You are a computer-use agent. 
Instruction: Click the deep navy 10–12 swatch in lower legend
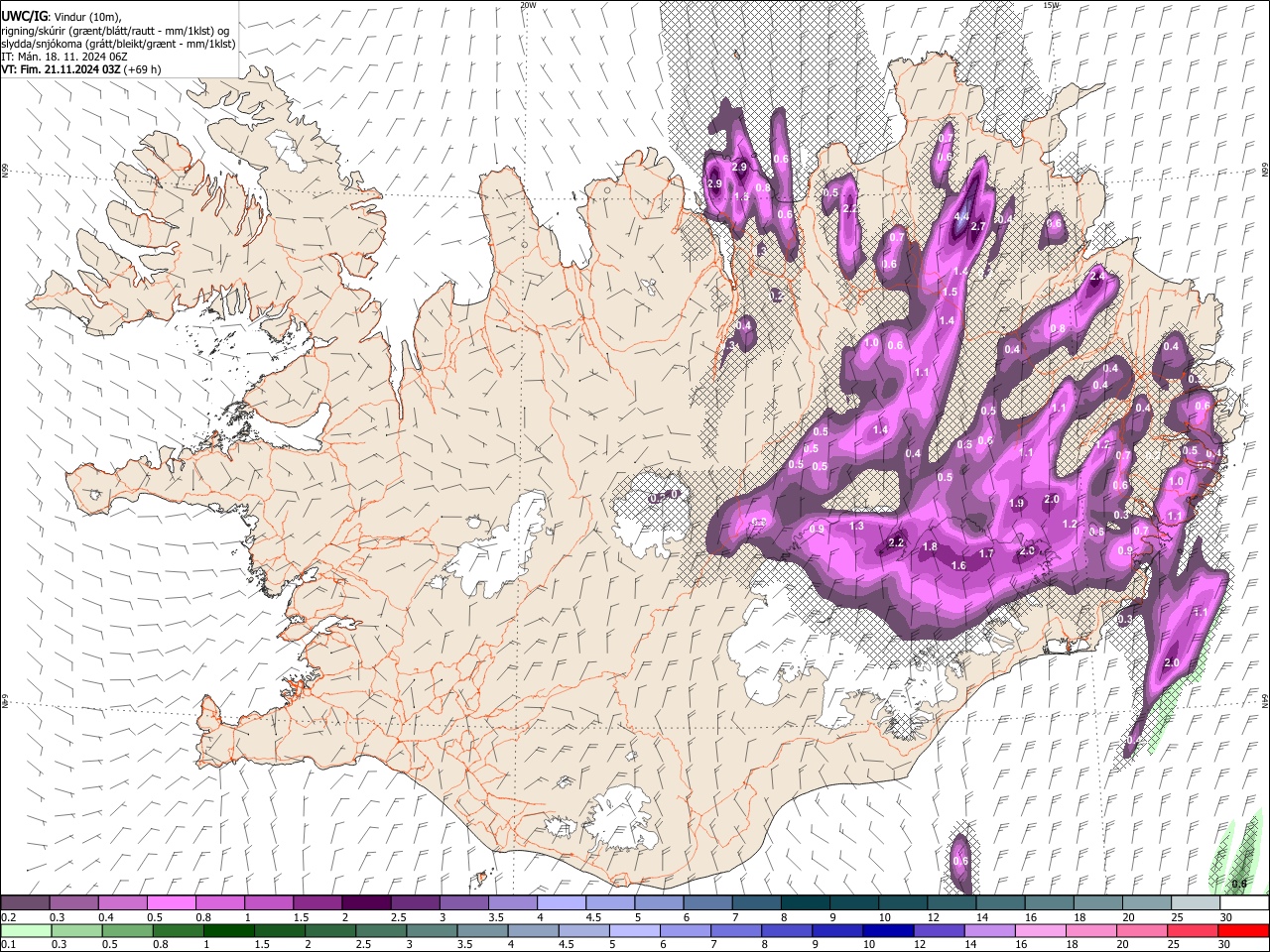[x=887, y=930]
